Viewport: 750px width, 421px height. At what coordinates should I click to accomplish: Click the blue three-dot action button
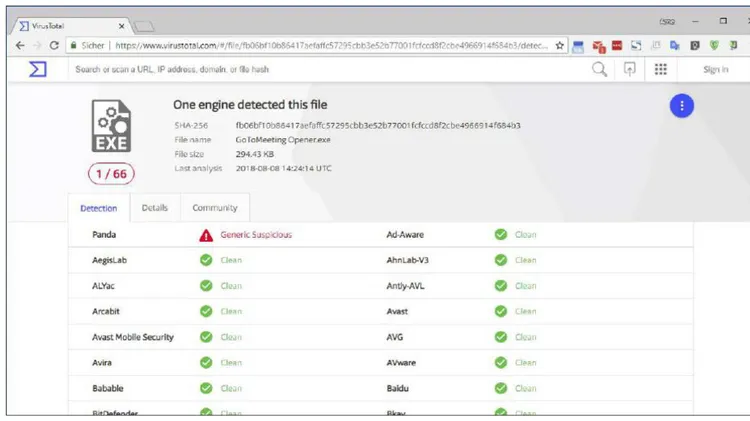(x=682, y=106)
